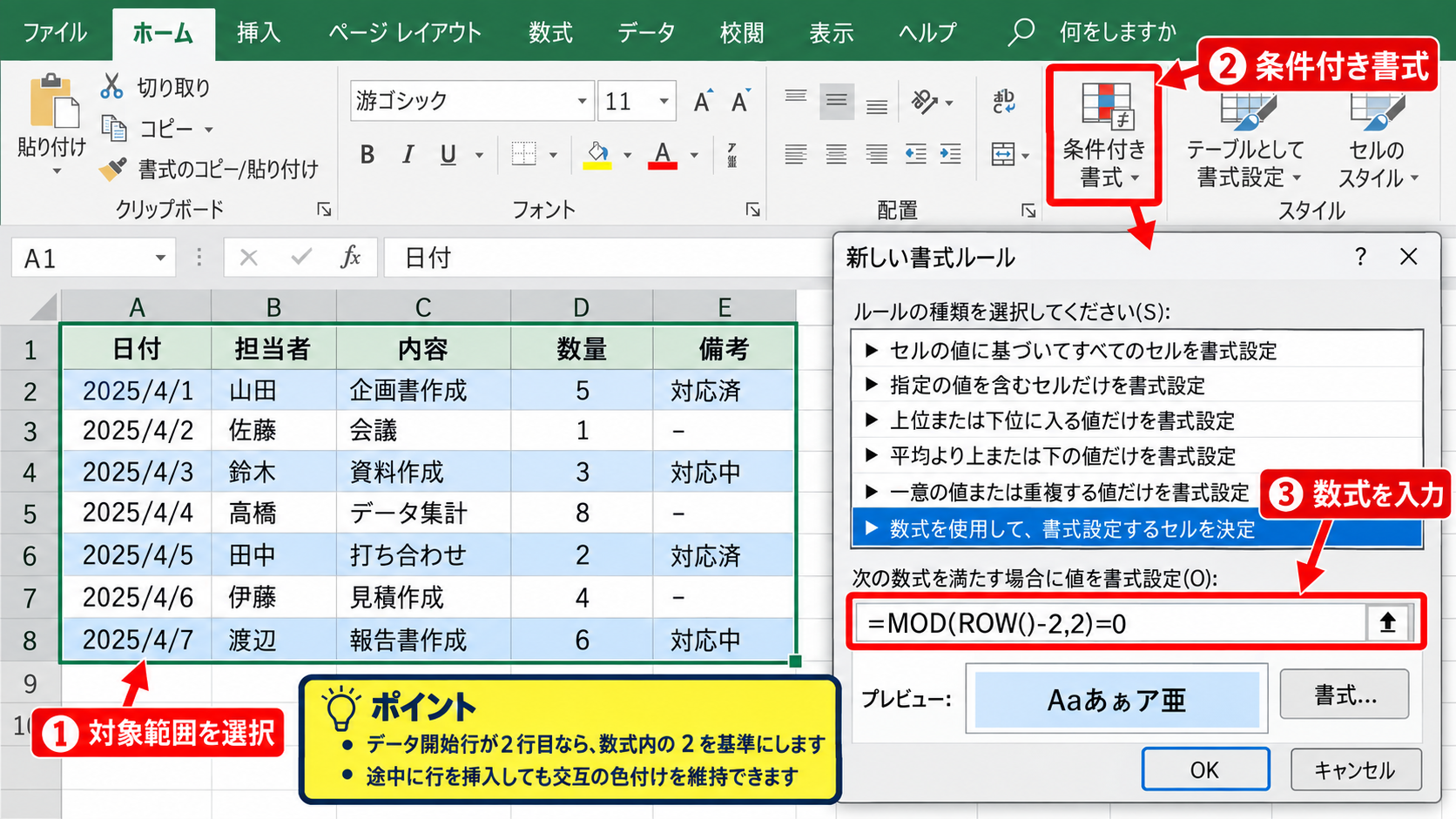Image resolution: width=1456 pixels, height=819 pixels.
Task: Open the fill color dropdown arrow
Action: [x=627, y=156]
